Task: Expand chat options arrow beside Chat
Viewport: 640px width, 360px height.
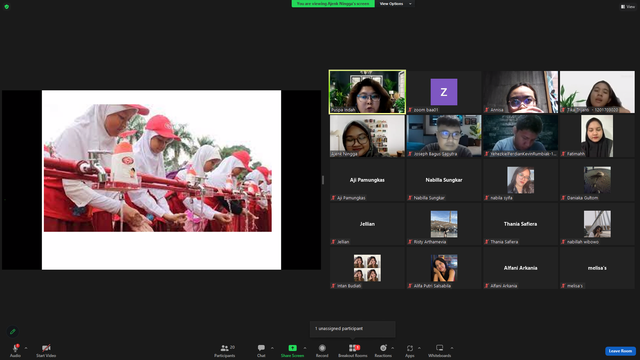Action: click(272, 348)
